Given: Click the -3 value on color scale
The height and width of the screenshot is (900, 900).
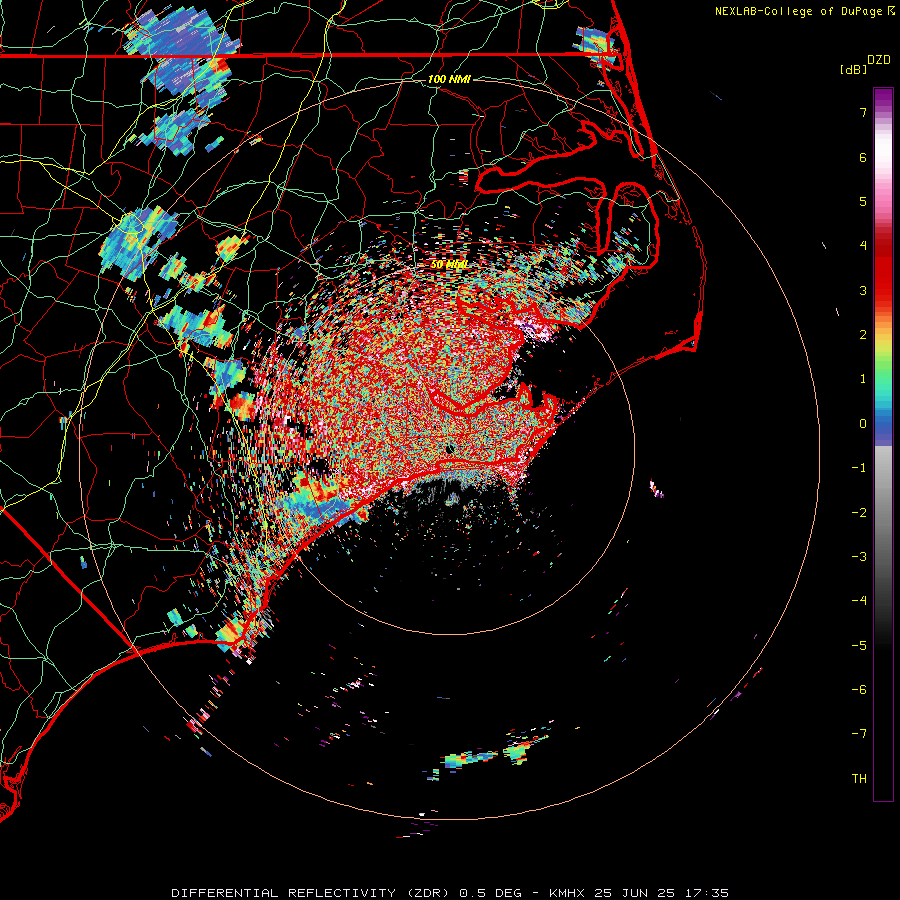Looking at the screenshot, I should click(859, 557).
